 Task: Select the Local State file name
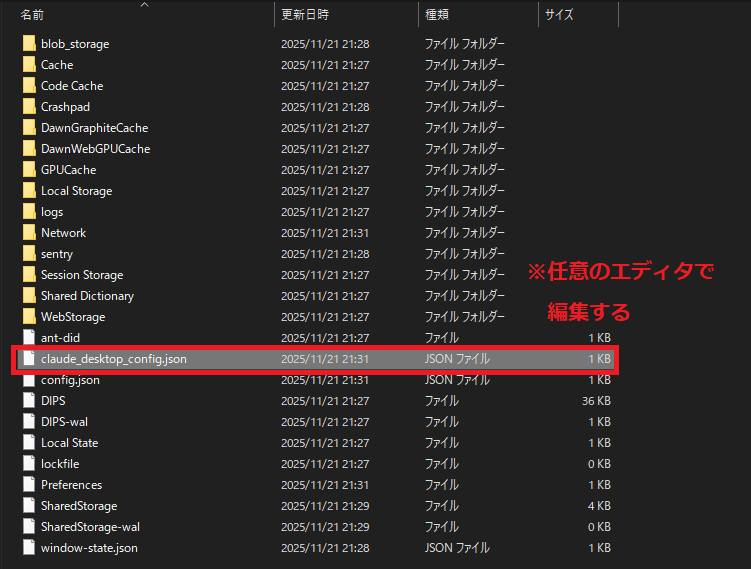(69, 443)
